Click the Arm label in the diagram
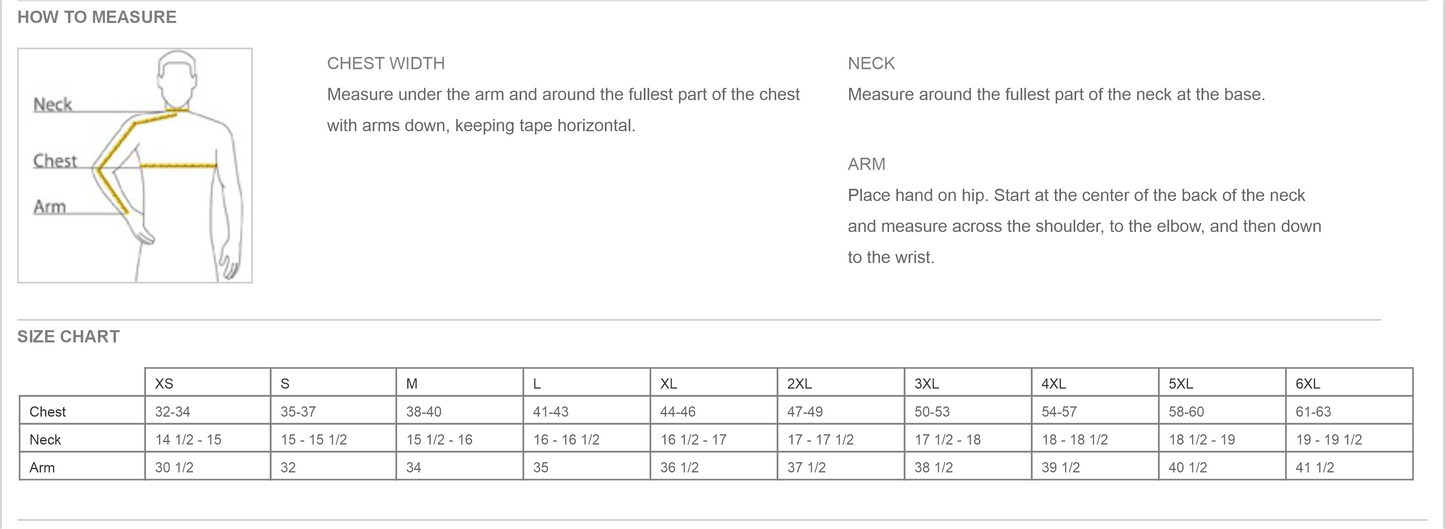 [x=50, y=207]
